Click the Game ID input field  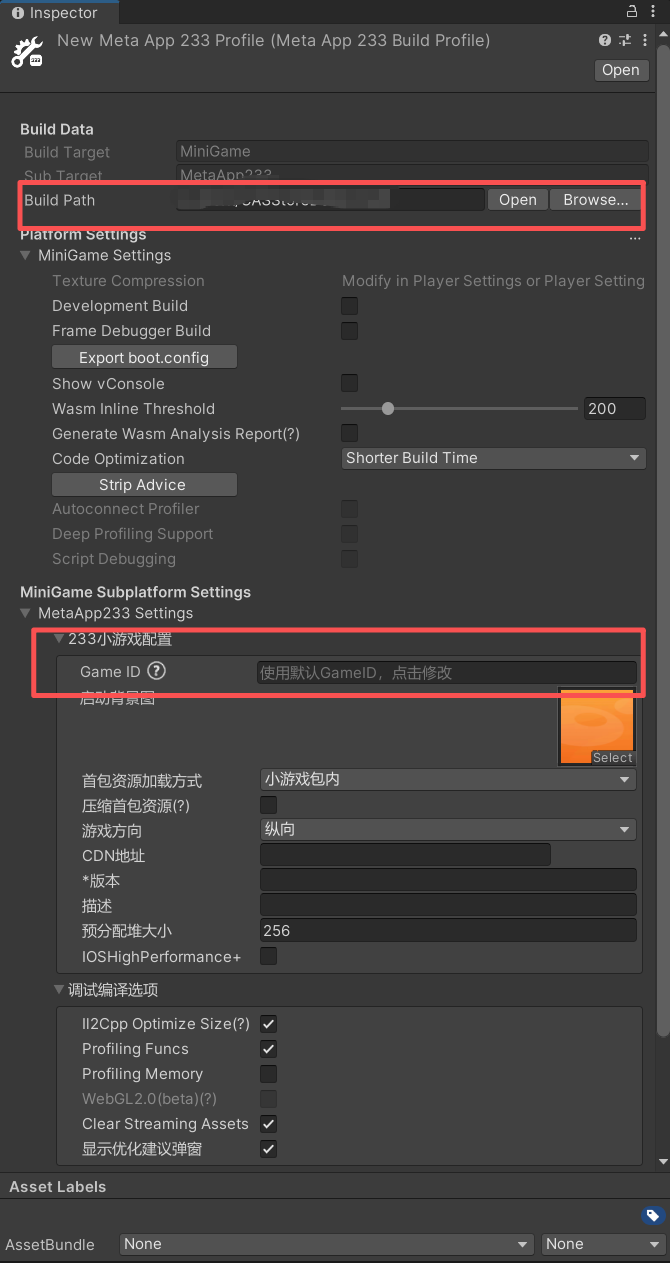coord(446,673)
